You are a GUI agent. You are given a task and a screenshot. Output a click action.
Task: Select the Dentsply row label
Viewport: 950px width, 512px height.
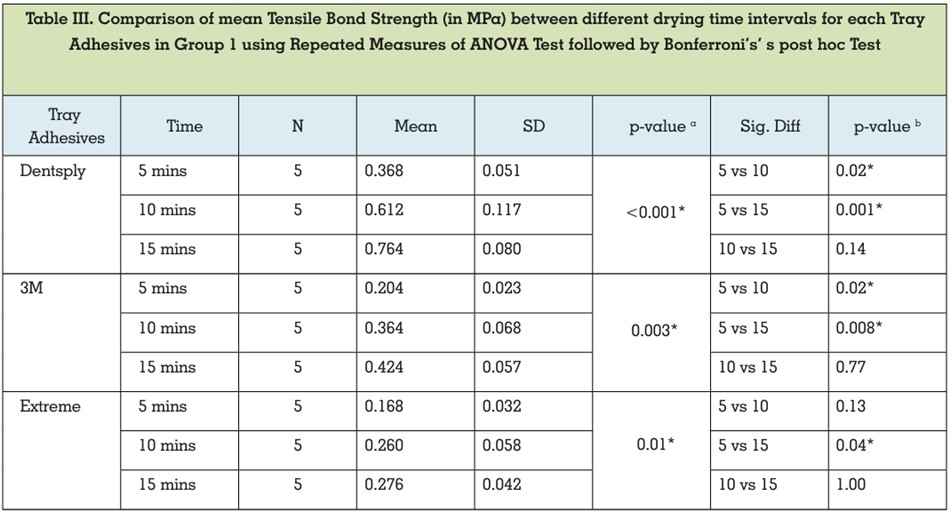53,171
